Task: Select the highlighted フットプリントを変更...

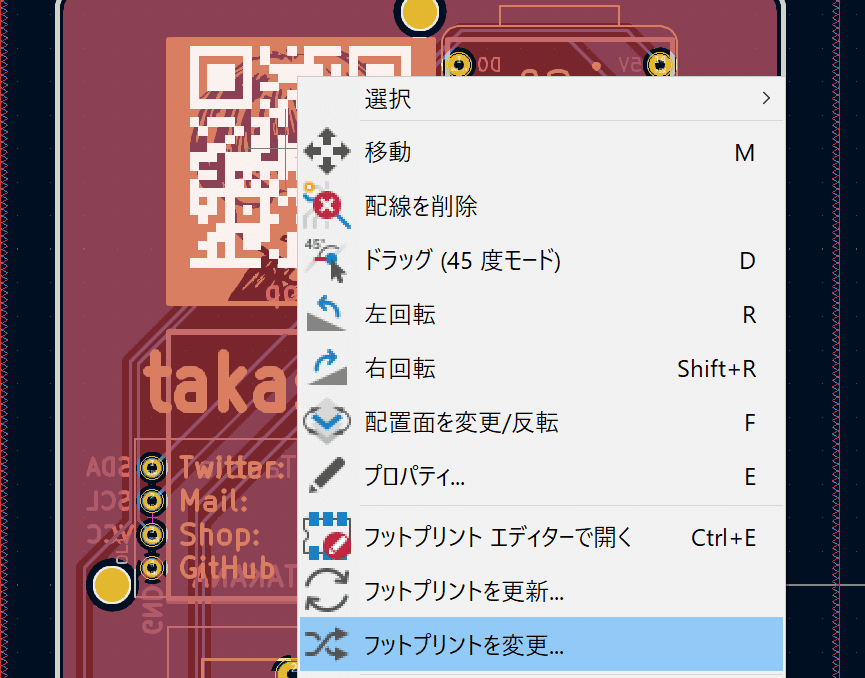Action: pos(541,644)
